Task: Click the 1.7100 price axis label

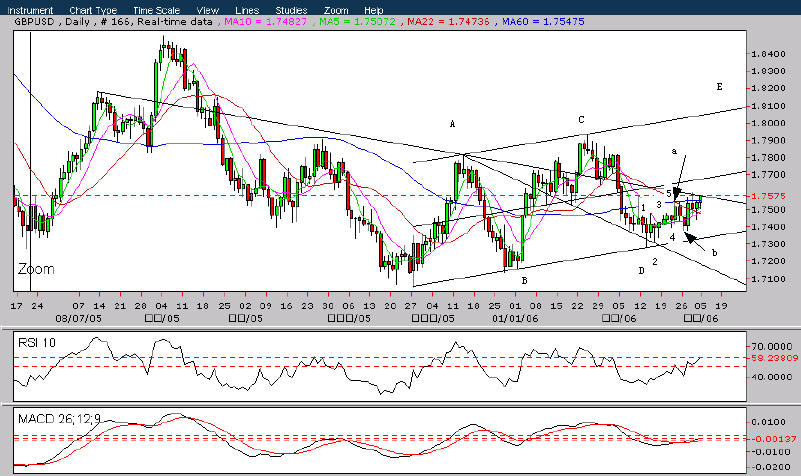Action: click(x=768, y=279)
